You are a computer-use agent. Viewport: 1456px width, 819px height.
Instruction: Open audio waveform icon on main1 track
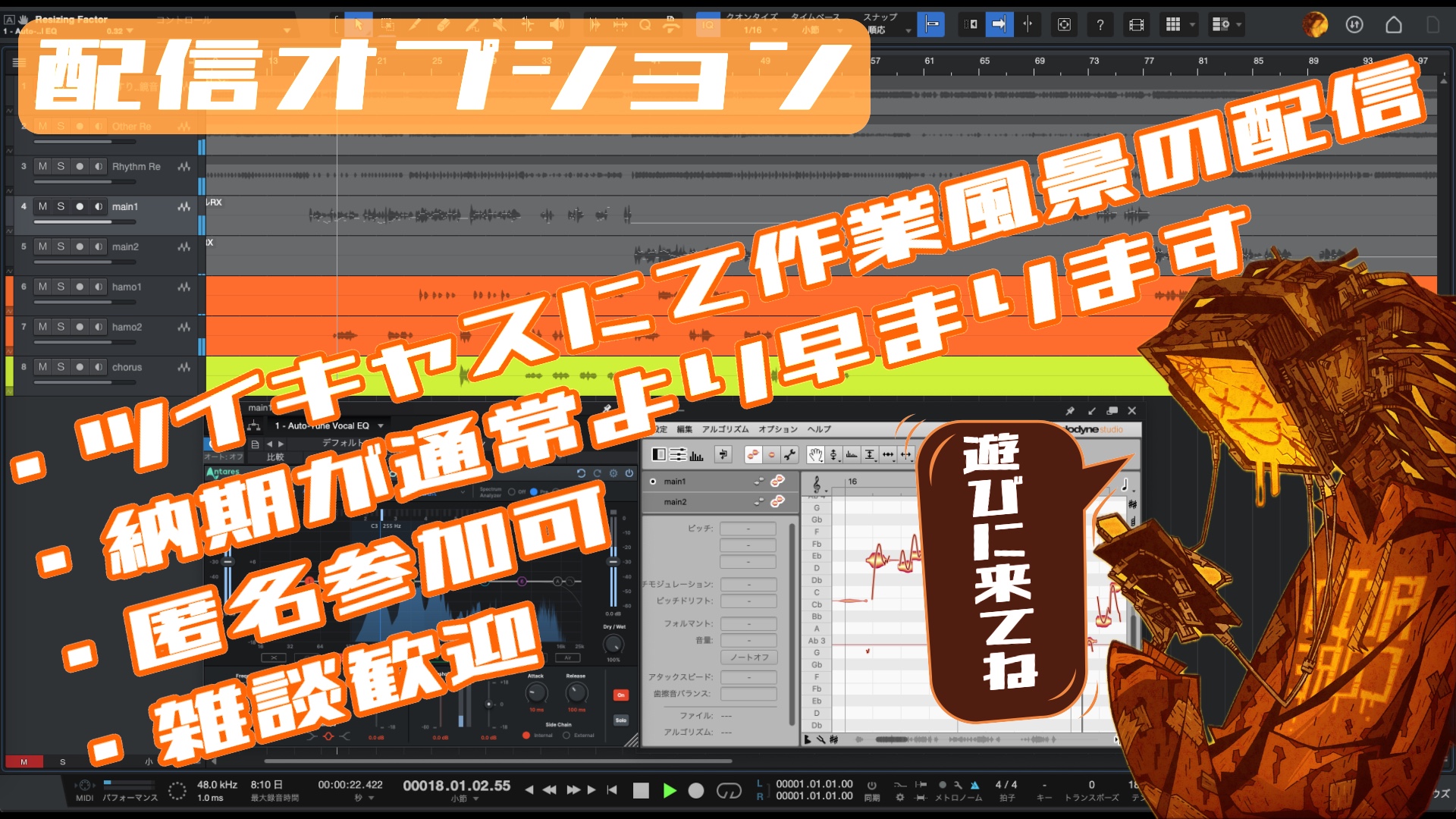184,206
